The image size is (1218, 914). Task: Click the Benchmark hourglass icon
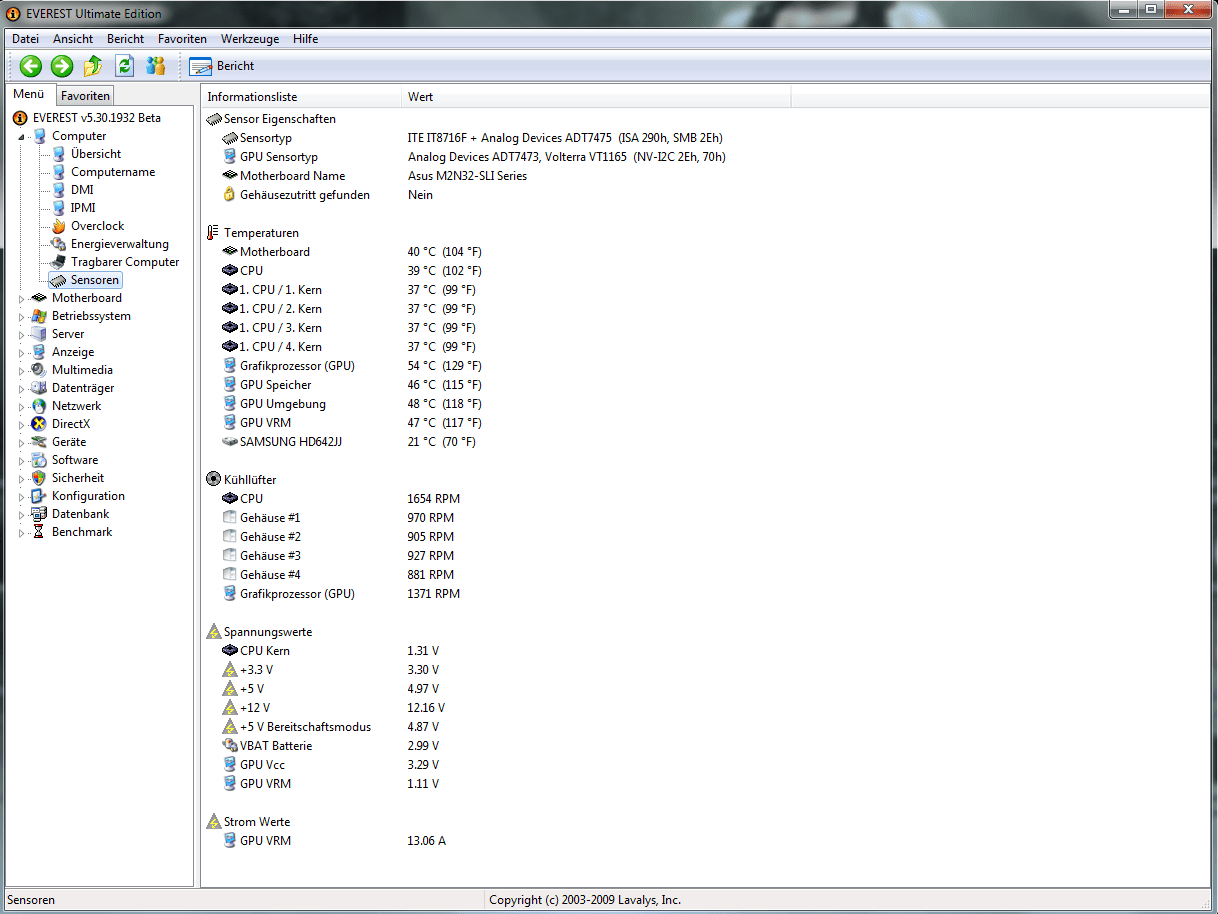pyautogui.click(x=39, y=532)
